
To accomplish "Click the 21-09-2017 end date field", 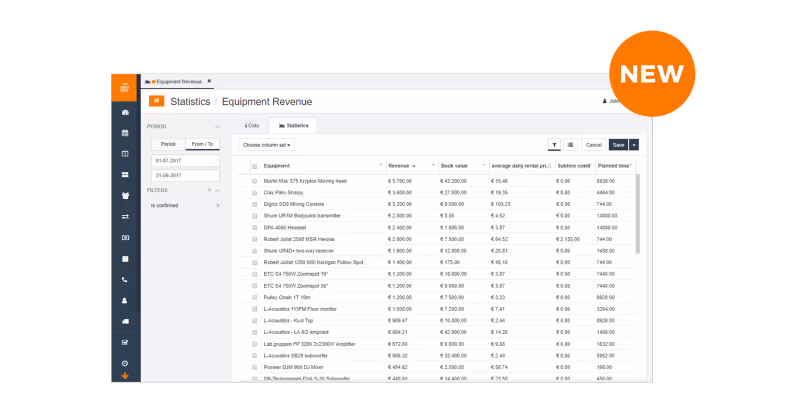I will click(x=186, y=175).
